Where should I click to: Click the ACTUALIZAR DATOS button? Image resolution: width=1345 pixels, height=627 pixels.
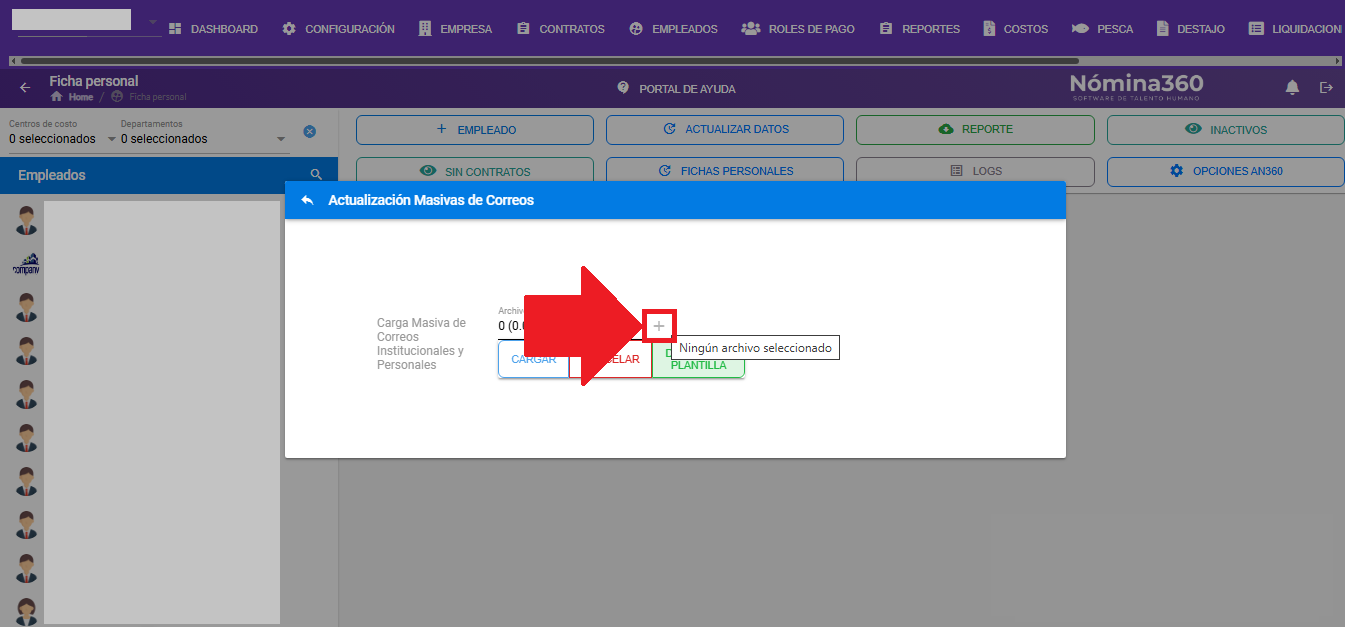[725, 130]
